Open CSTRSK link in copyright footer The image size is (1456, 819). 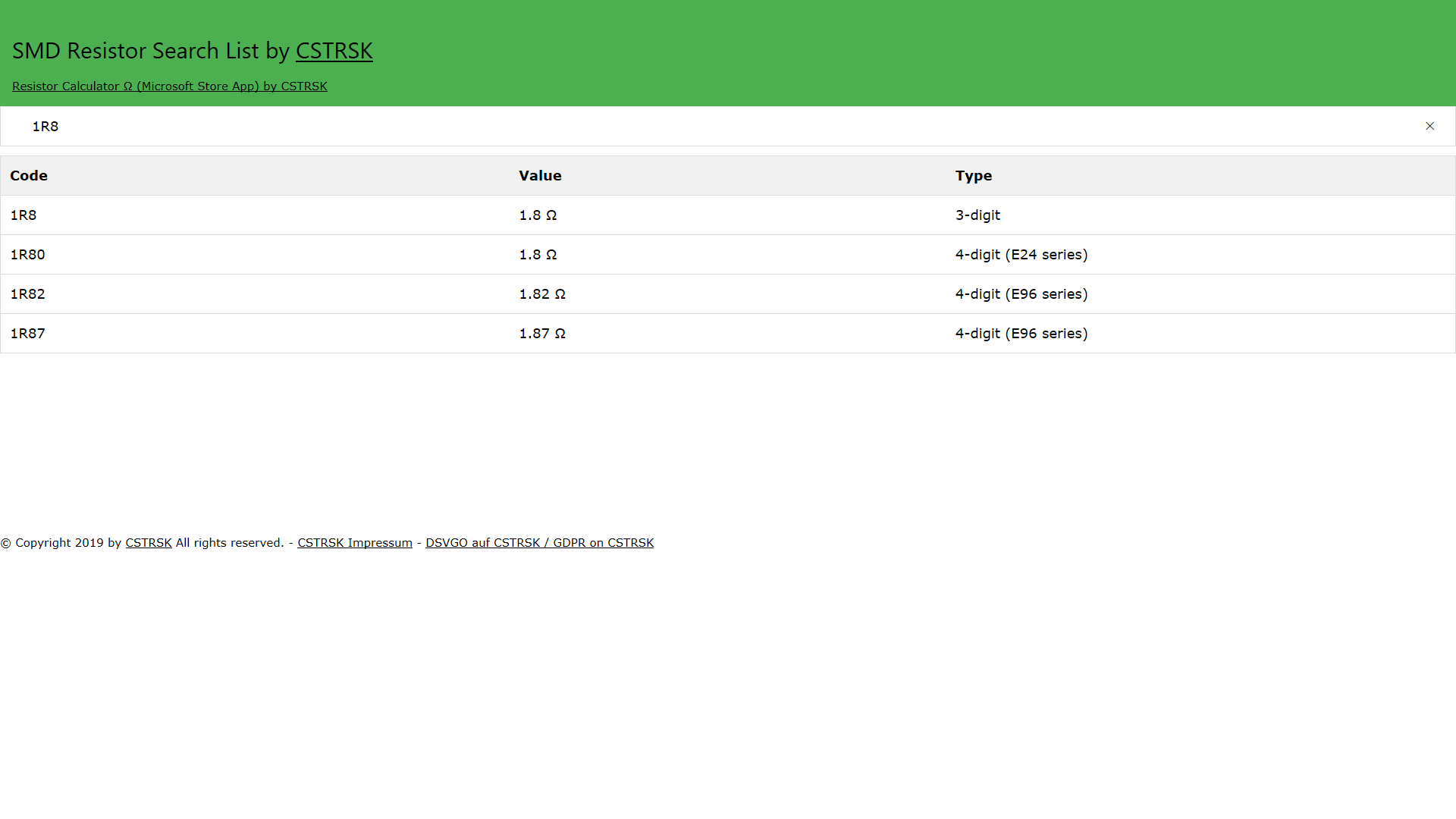pos(149,543)
